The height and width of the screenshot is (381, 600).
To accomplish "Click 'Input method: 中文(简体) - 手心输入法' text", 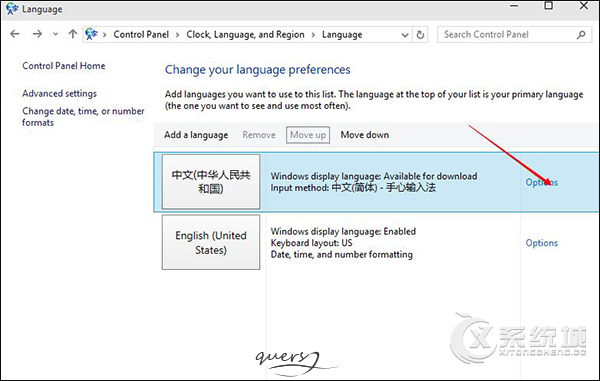I will [x=353, y=188].
